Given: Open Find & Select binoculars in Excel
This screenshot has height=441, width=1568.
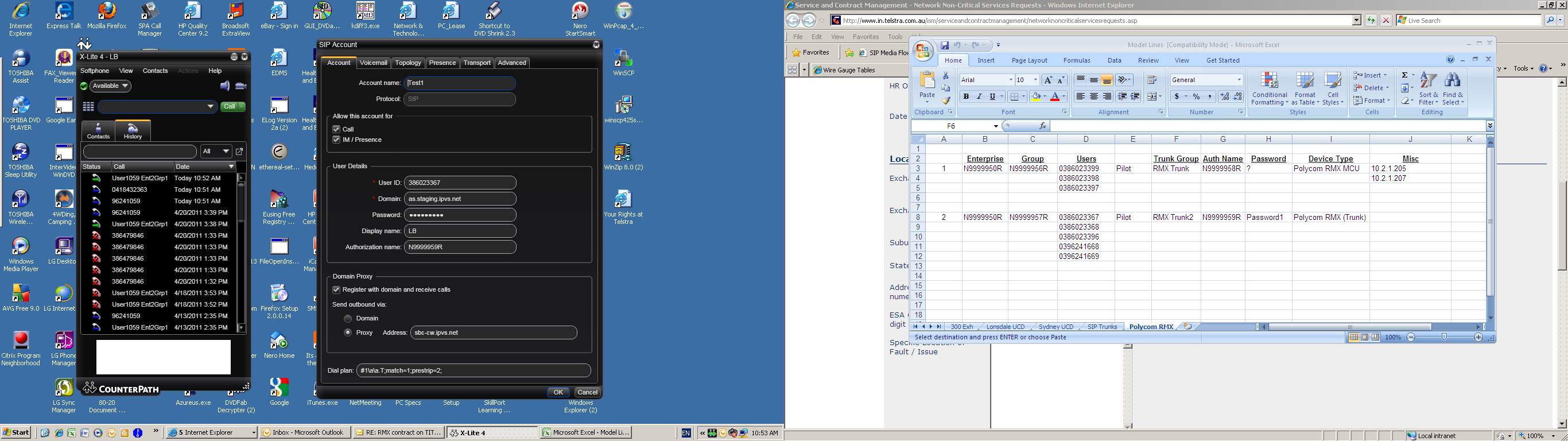Looking at the screenshot, I should pyautogui.click(x=1452, y=88).
